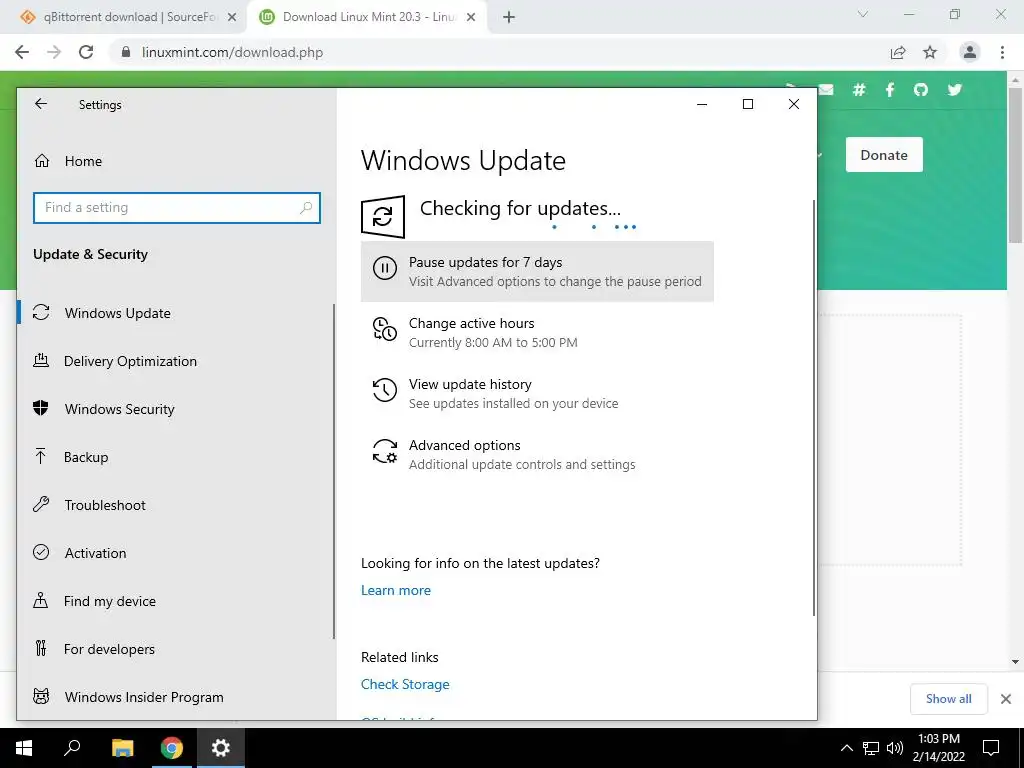The width and height of the screenshot is (1024, 768).
Task: Click Show all in the downloads bar
Action: click(x=949, y=699)
